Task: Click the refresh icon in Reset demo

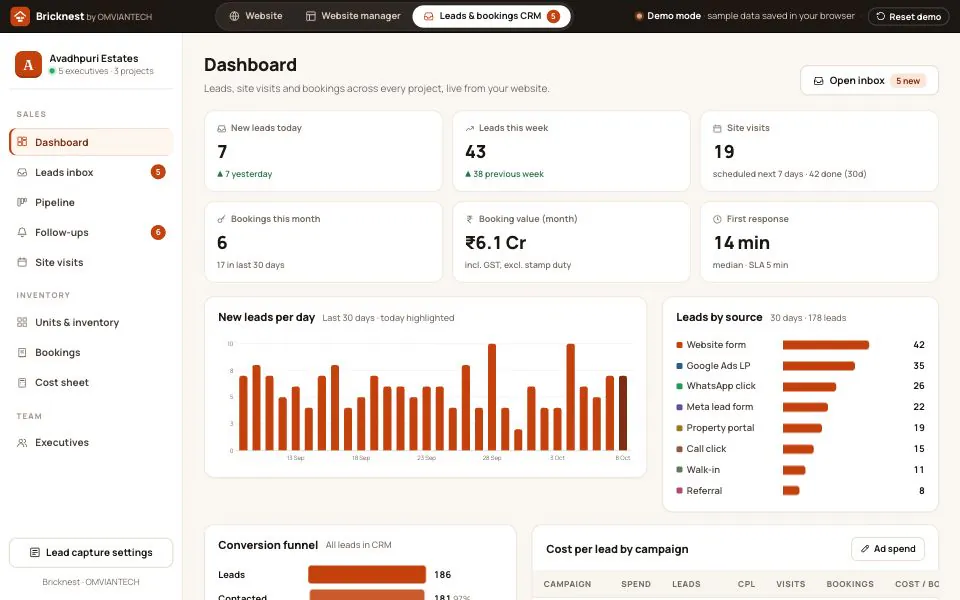Action: [880, 16]
